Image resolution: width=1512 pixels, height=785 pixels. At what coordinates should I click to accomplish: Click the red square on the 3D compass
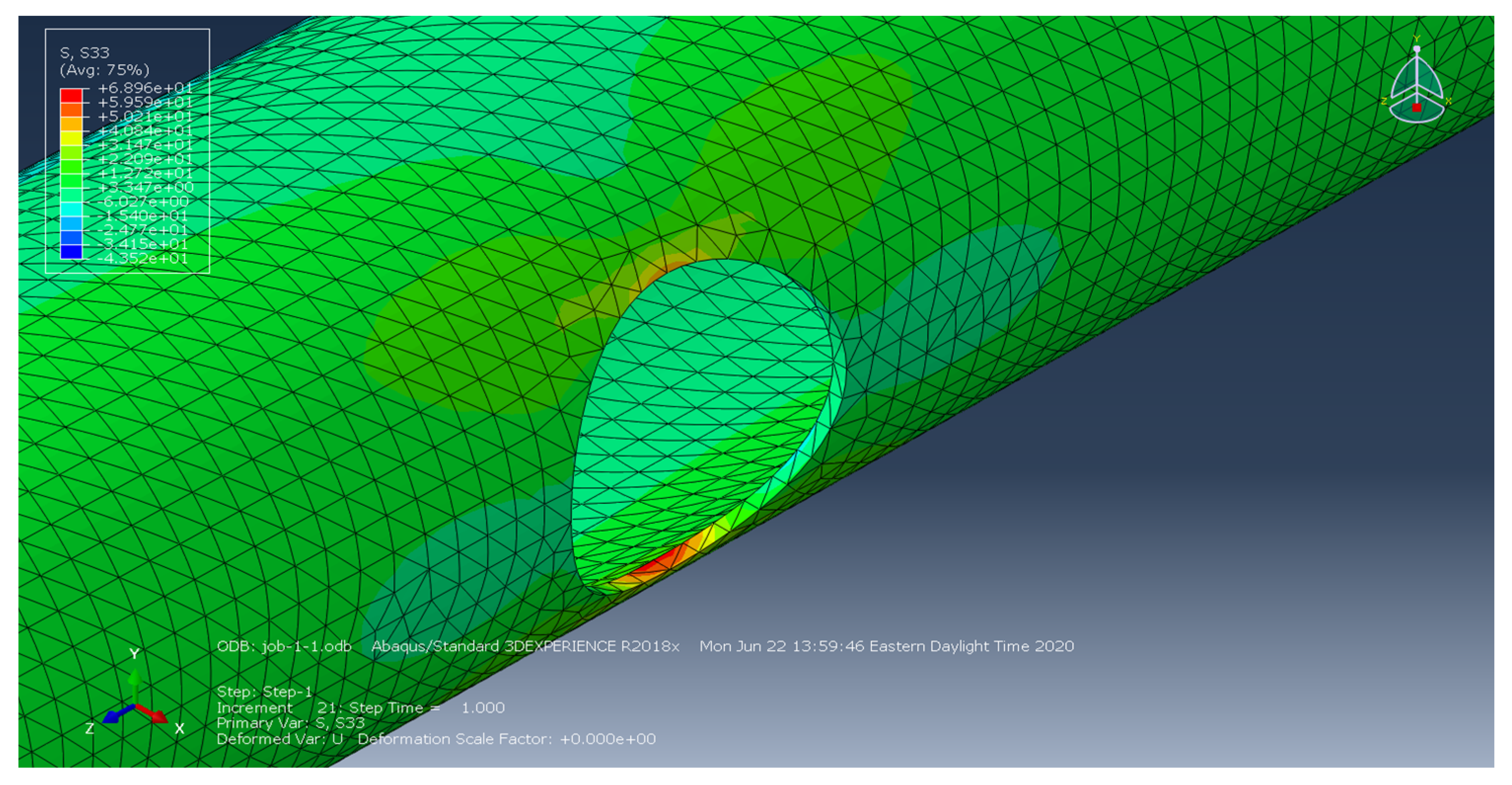pos(1416,107)
